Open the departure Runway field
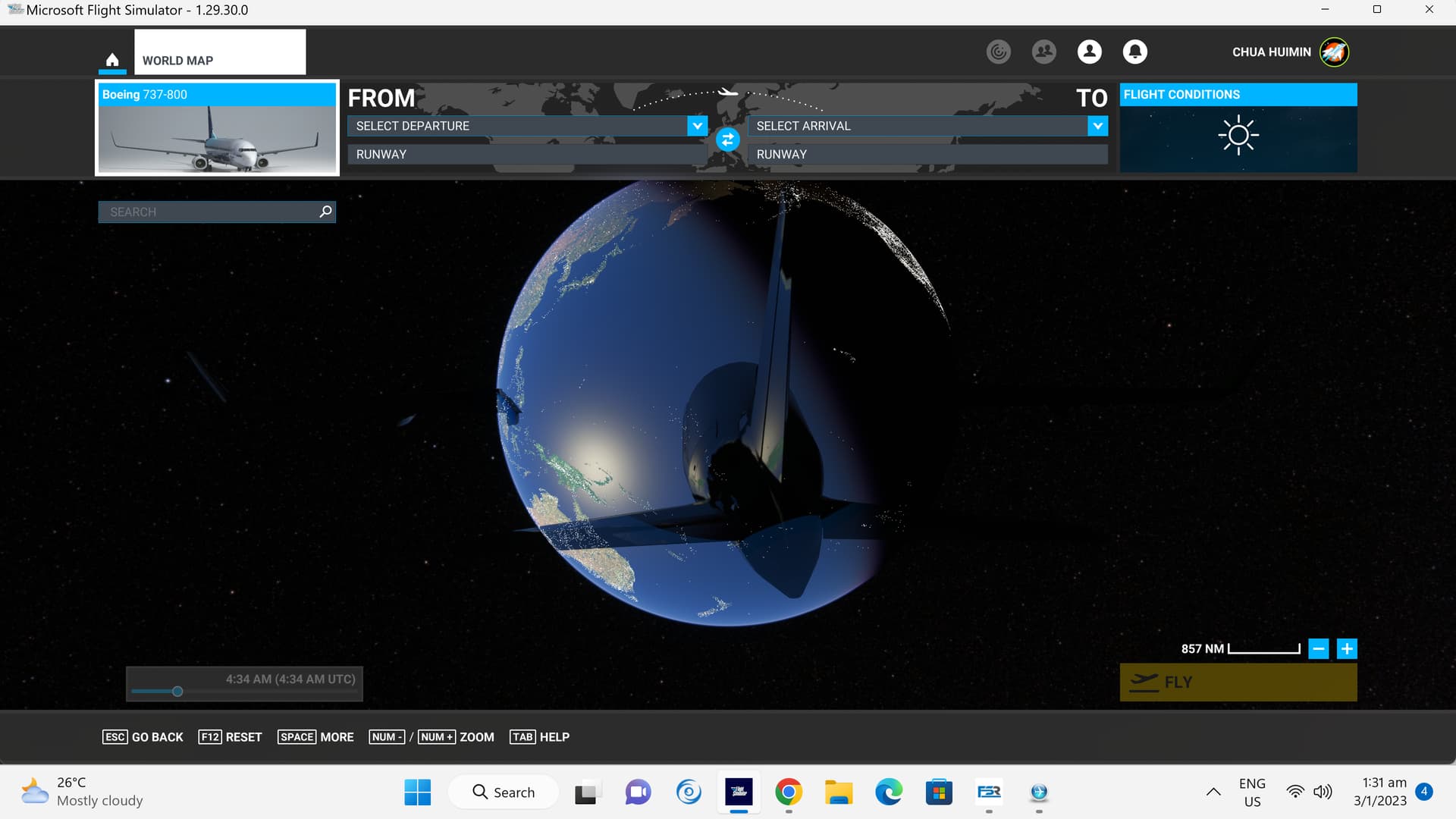 click(527, 154)
